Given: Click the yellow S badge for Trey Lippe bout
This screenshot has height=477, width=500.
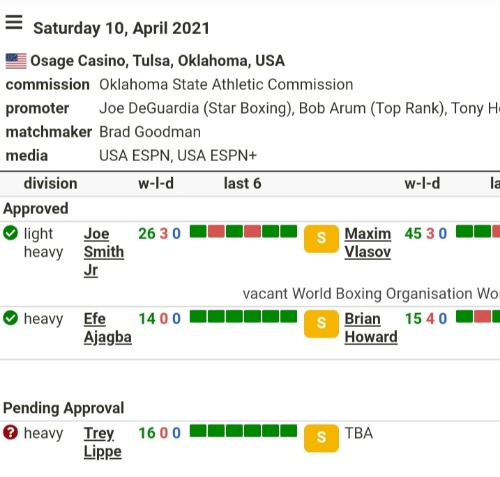Looking at the screenshot, I should [321, 438].
